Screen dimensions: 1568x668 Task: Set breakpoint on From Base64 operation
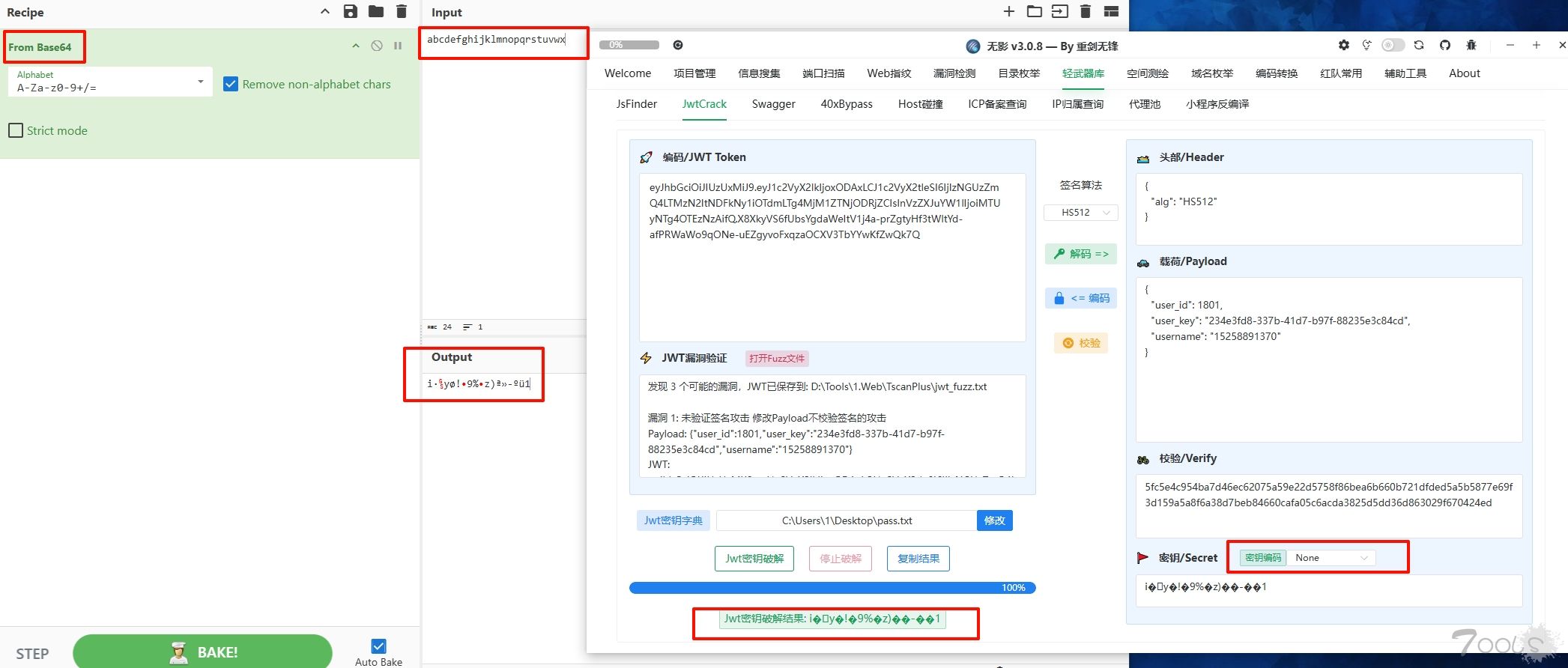398,46
